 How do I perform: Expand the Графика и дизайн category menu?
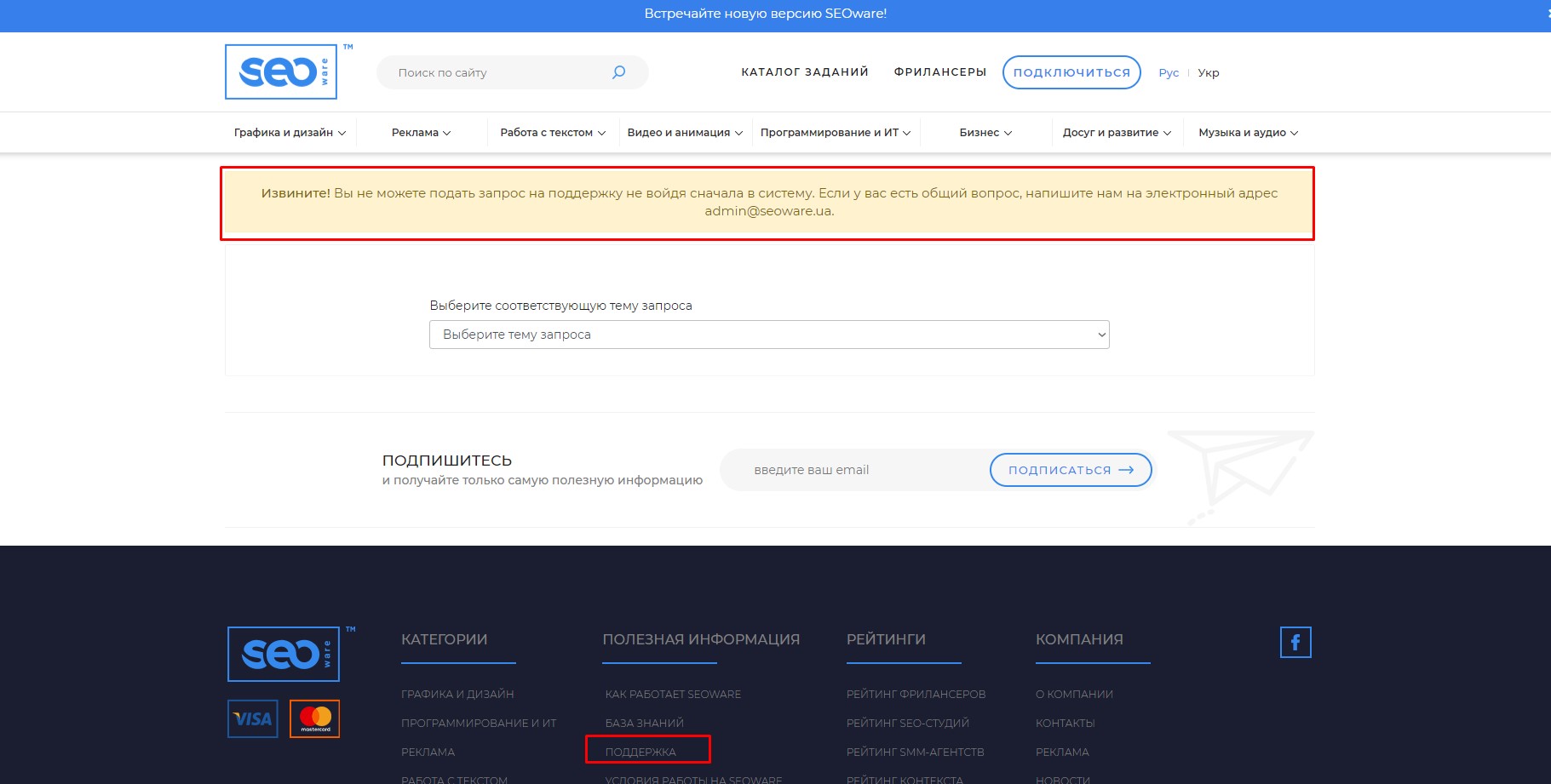290,133
